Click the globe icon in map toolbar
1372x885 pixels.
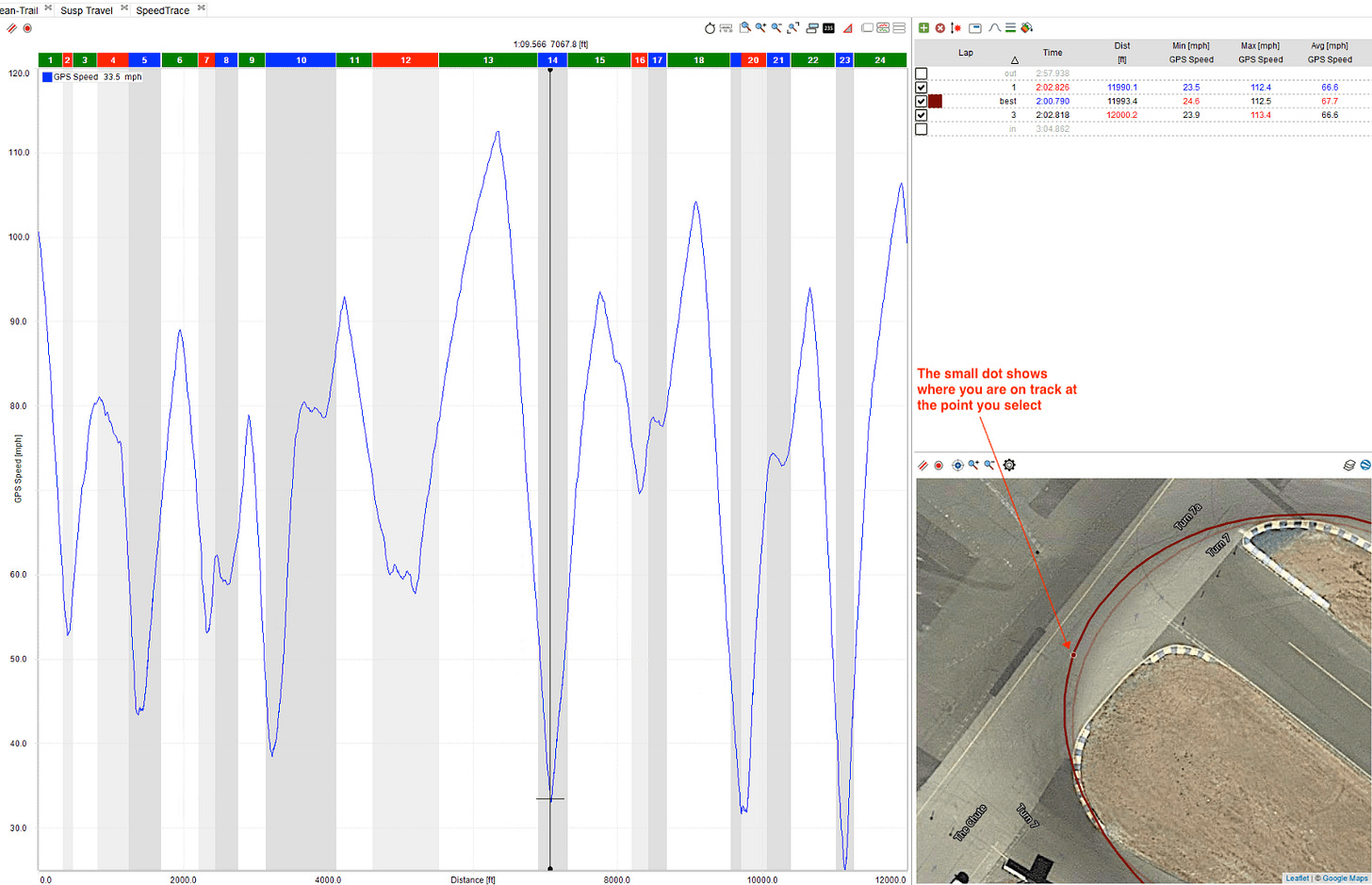[1365, 466]
